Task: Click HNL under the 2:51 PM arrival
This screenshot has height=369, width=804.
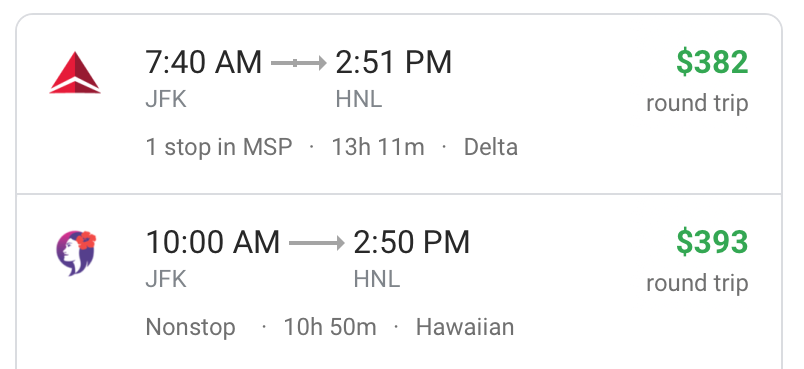Action: click(359, 99)
